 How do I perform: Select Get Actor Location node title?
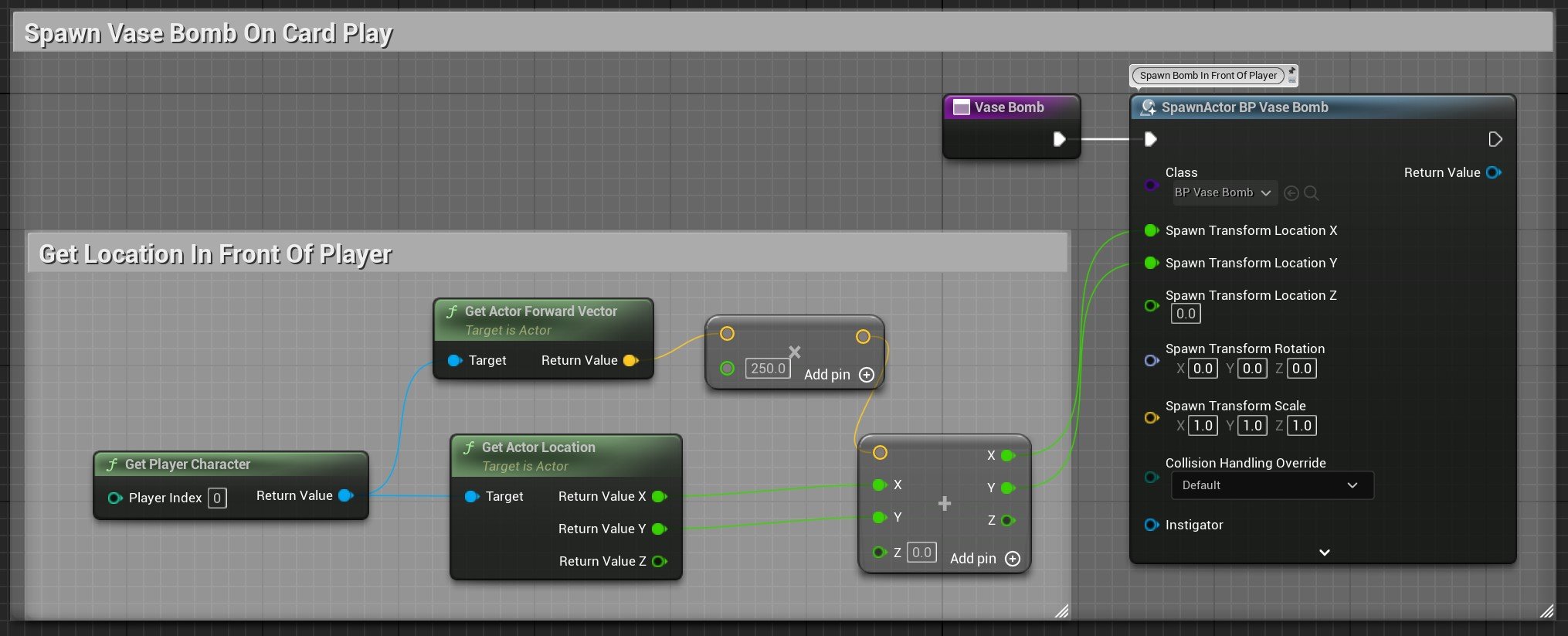[538, 447]
